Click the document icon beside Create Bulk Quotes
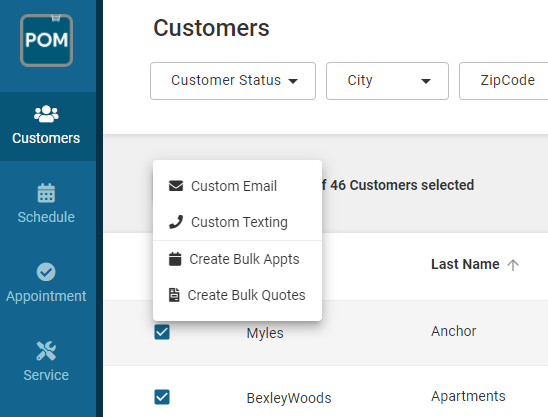 click(x=174, y=295)
